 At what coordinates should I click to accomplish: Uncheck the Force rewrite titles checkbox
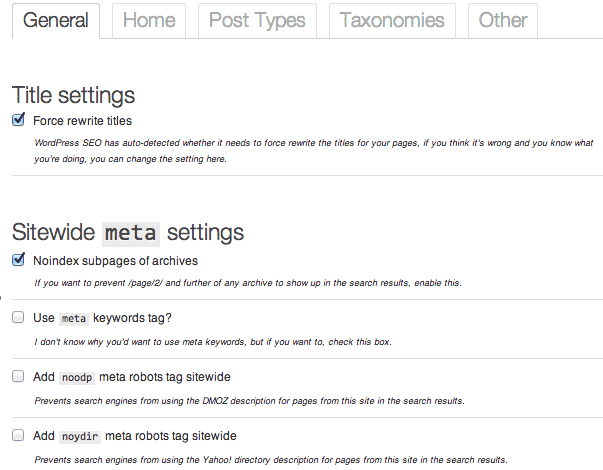click(18, 120)
